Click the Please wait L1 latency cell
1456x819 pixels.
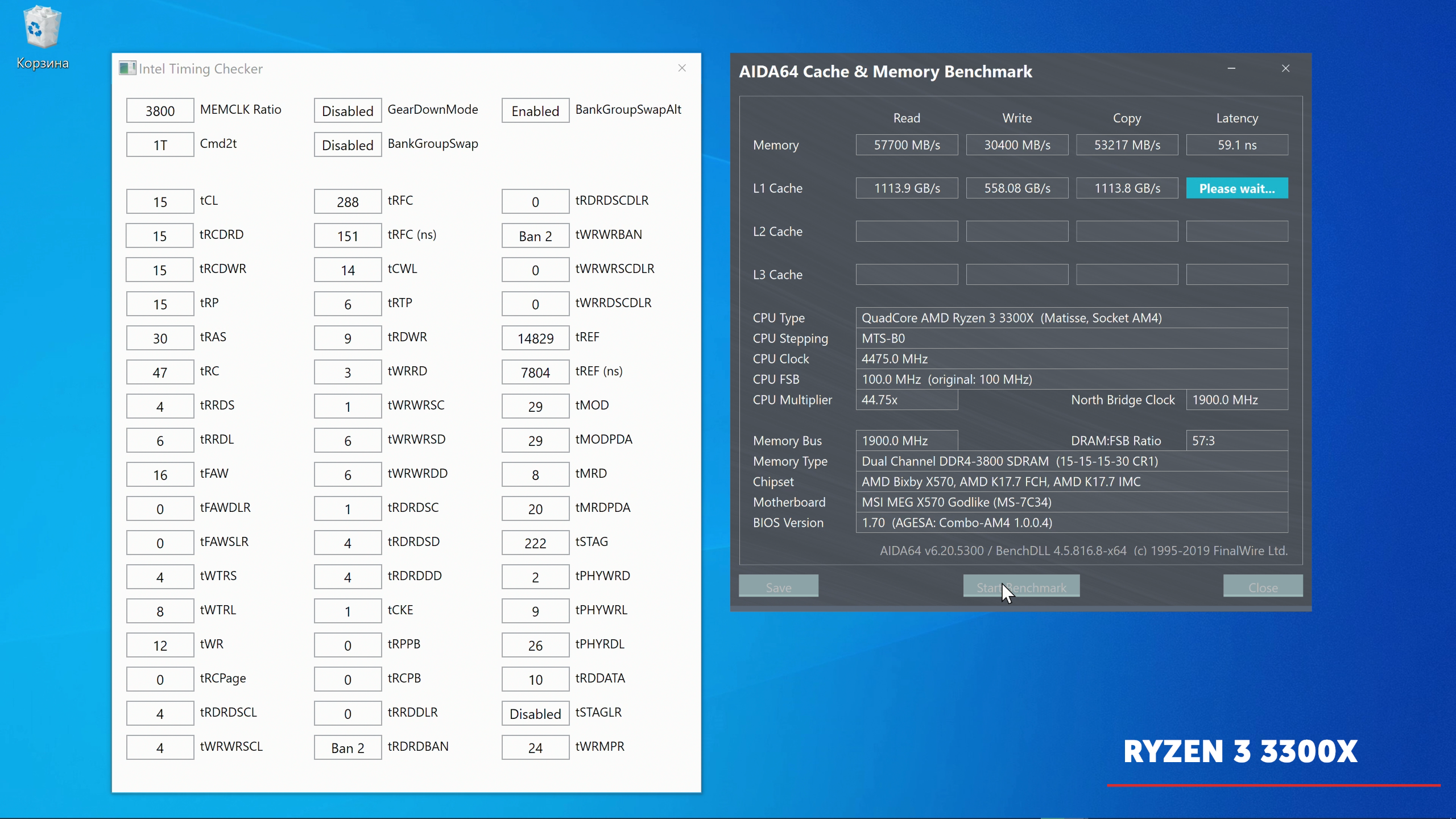coord(1237,188)
